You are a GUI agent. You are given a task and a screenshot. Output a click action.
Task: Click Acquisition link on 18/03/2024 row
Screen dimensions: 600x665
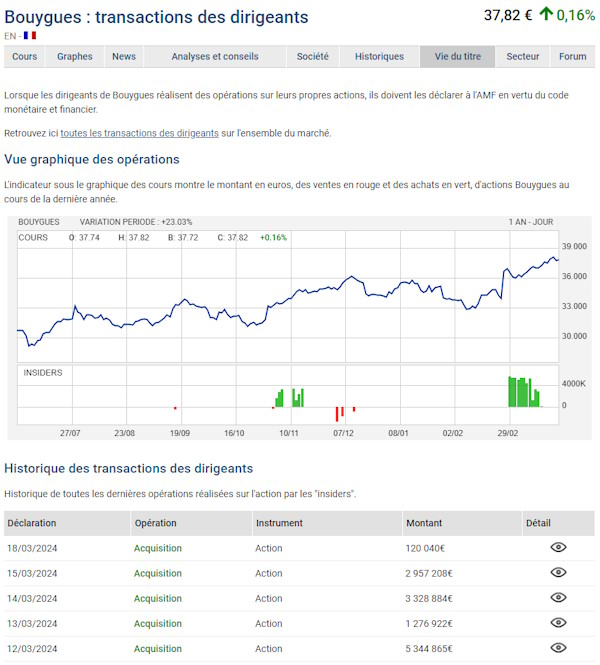pyautogui.click(x=158, y=548)
